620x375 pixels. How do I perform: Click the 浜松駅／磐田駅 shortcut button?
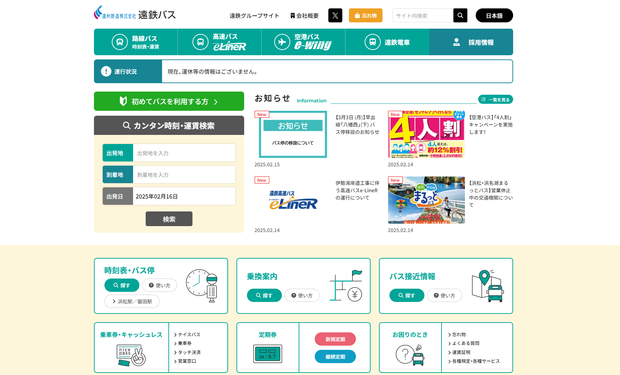132,301
